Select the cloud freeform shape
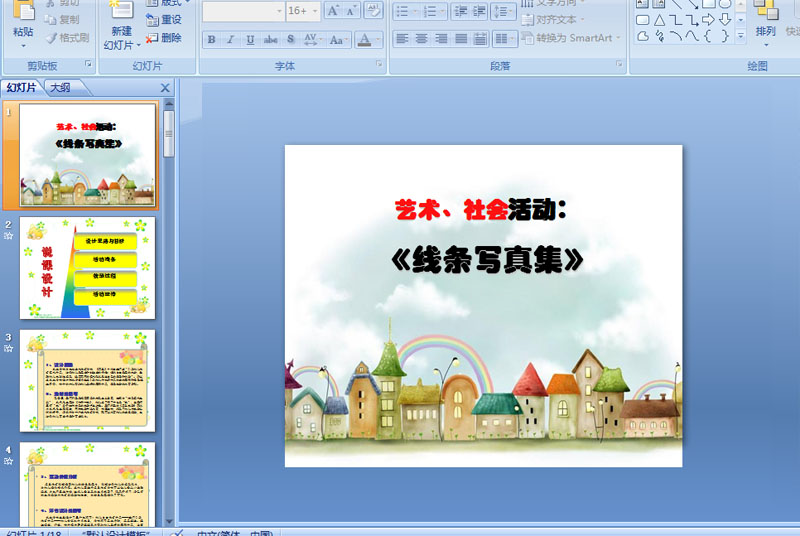Screen dimensions: 800x536 [x=643, y=36]
